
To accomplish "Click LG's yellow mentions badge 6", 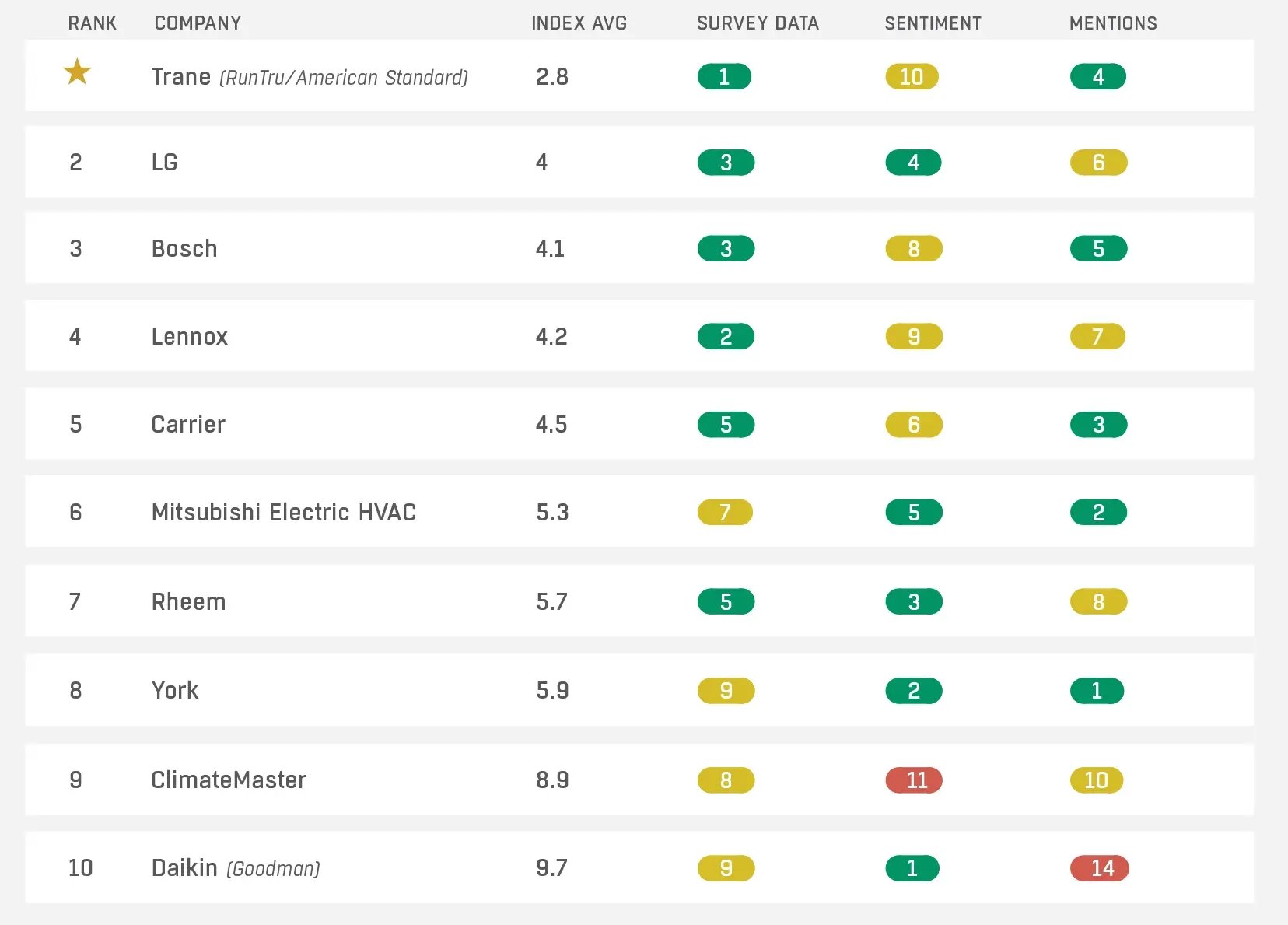I will pos(1098,163).
